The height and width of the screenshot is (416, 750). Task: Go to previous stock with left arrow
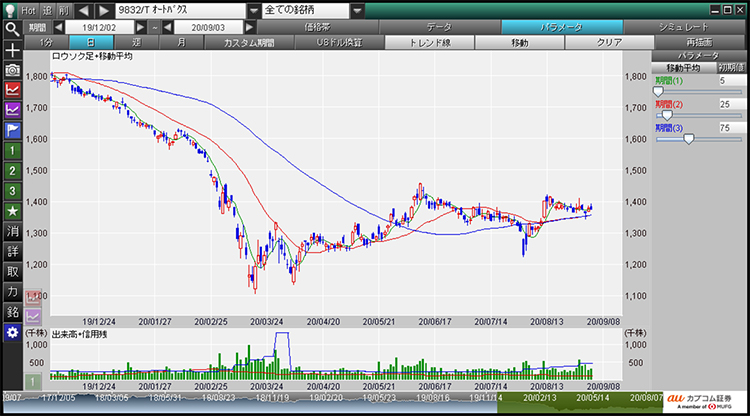pyautogui.click(x=84, y=11)
